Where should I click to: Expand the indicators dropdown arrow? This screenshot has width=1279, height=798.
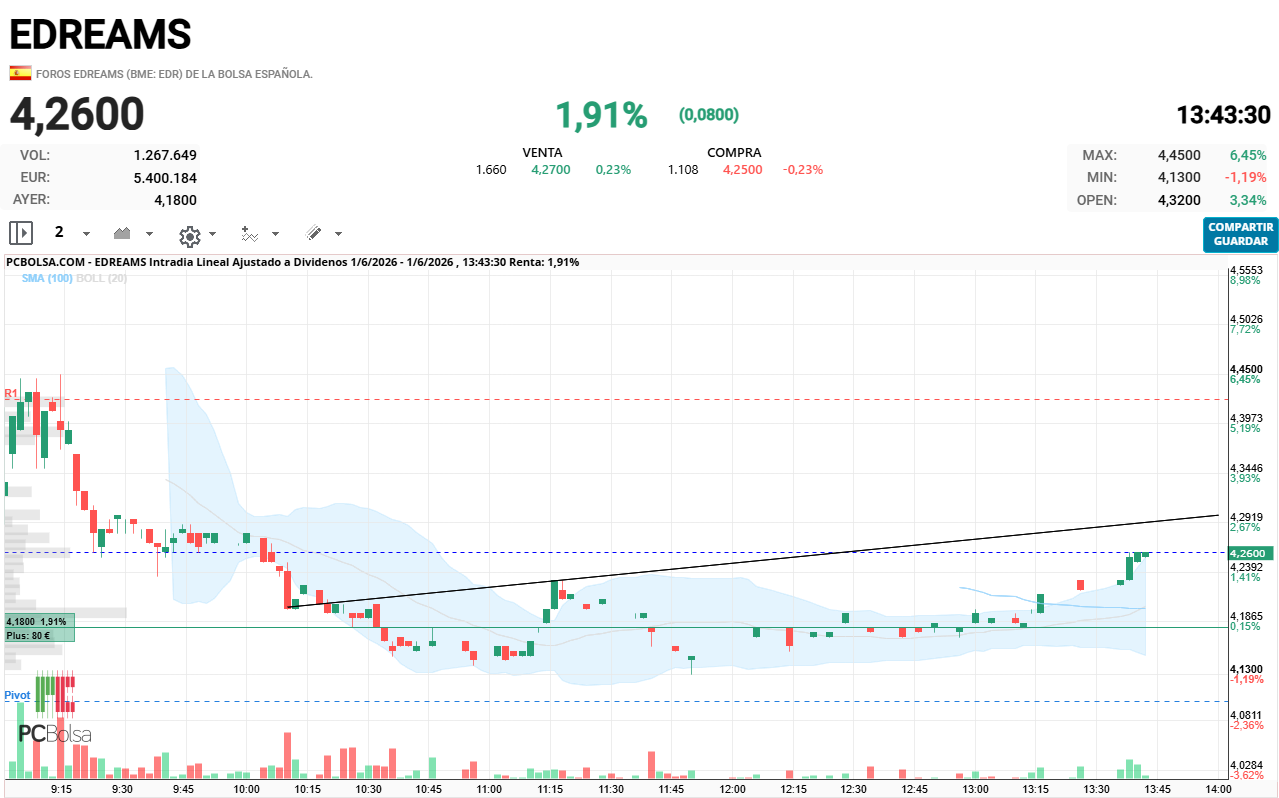click(x=275, y=234)
